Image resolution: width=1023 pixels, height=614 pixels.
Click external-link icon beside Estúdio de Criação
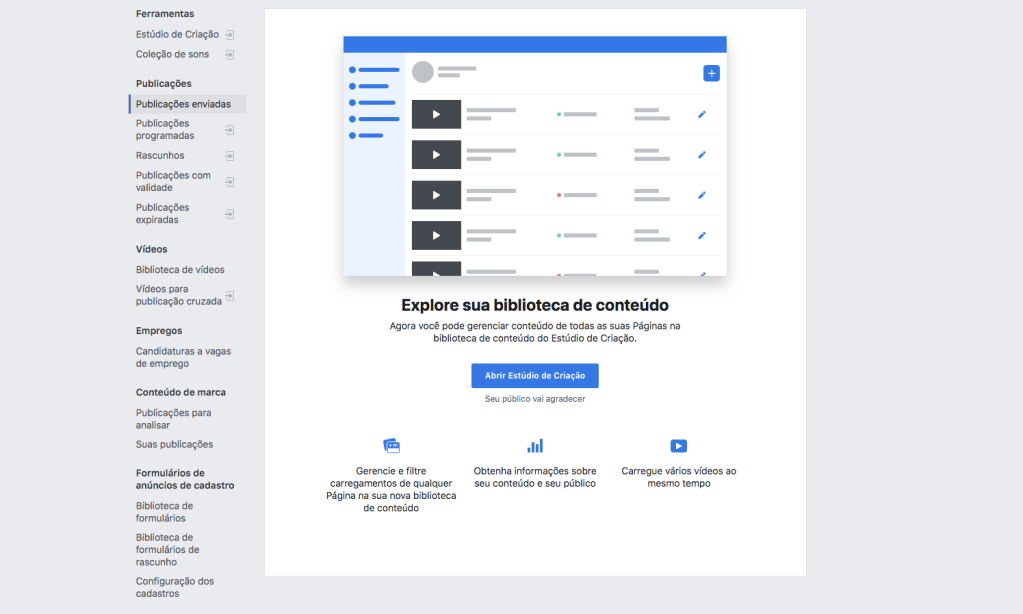(230, 35)
